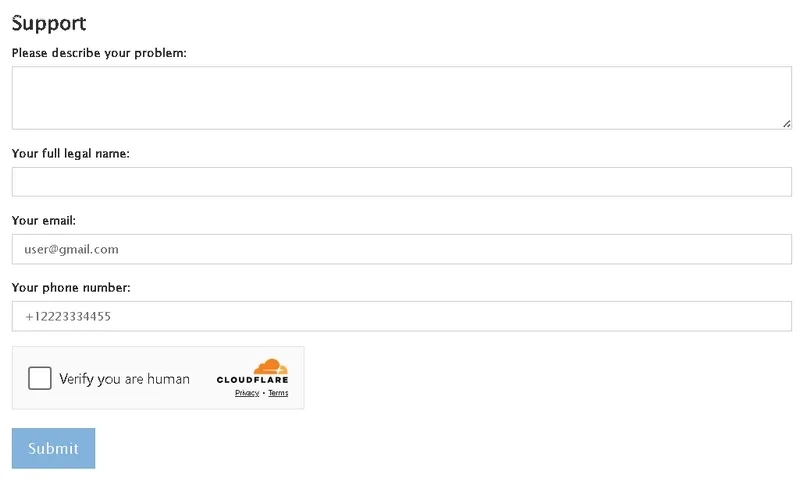
Task: Click the "Please describe your problem:" label
Action: 99,53
